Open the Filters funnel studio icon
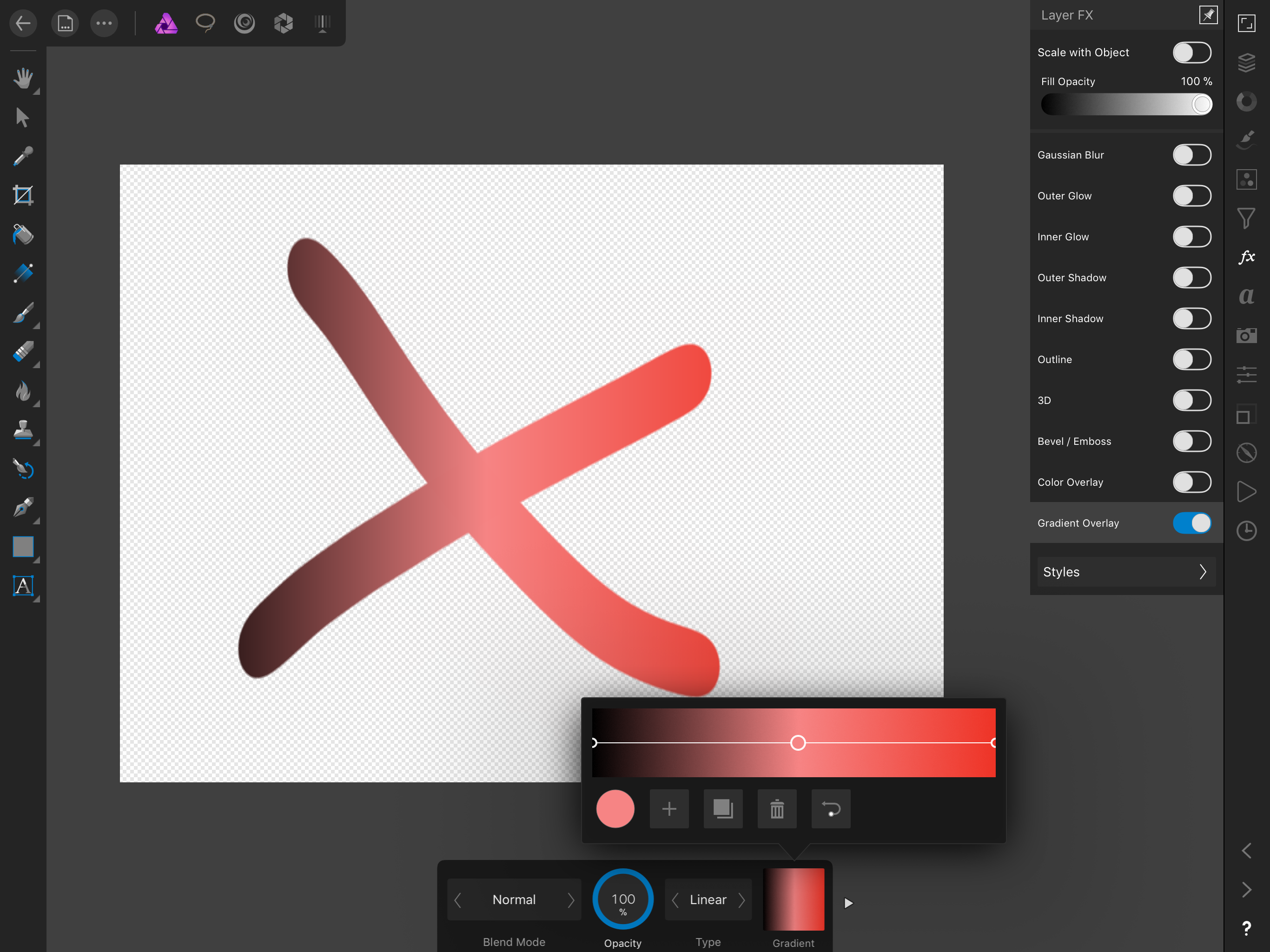This screenshot has width=1270, height=952. 1246,218
